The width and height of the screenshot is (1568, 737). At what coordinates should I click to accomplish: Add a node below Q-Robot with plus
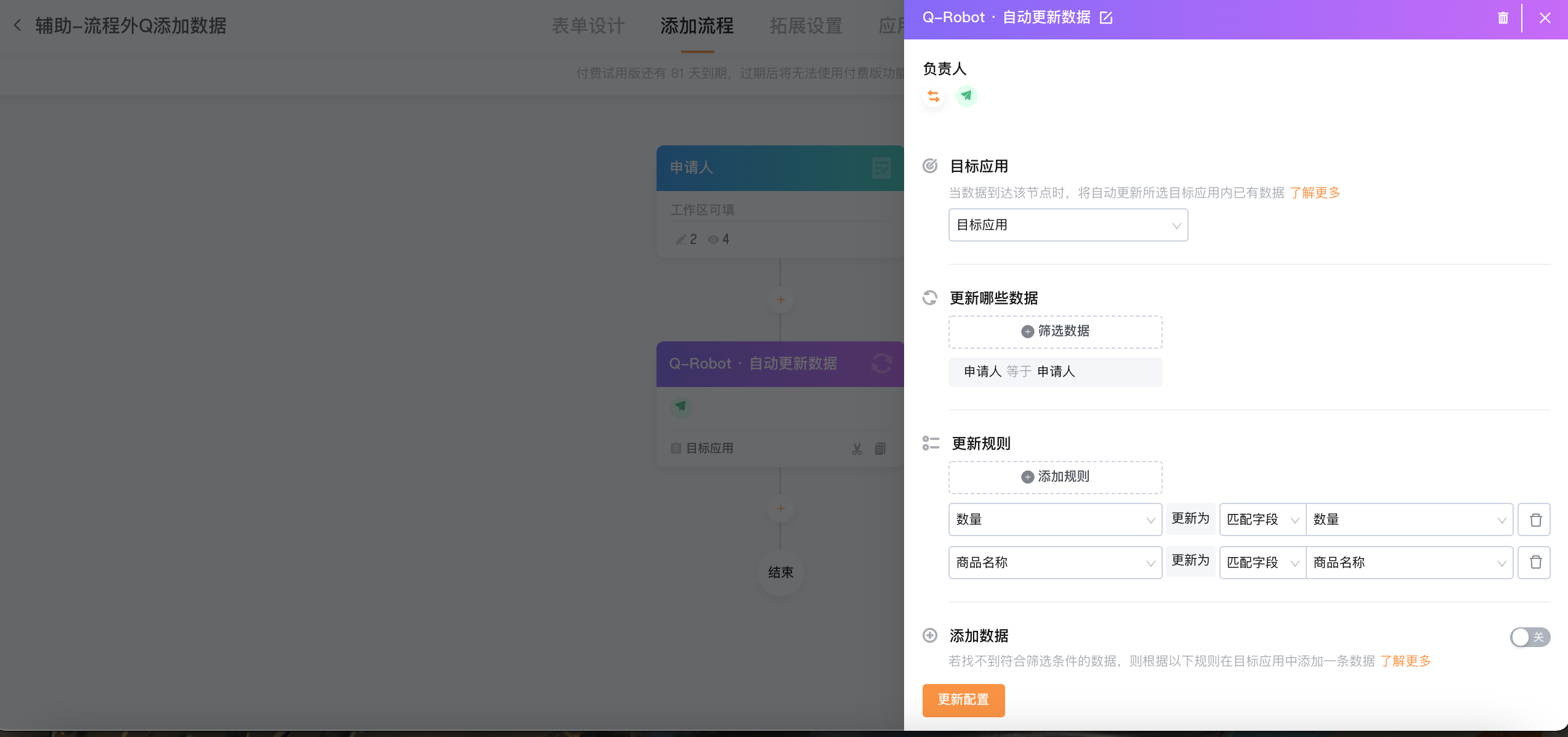pyautogui.click(x=780, y=508)
